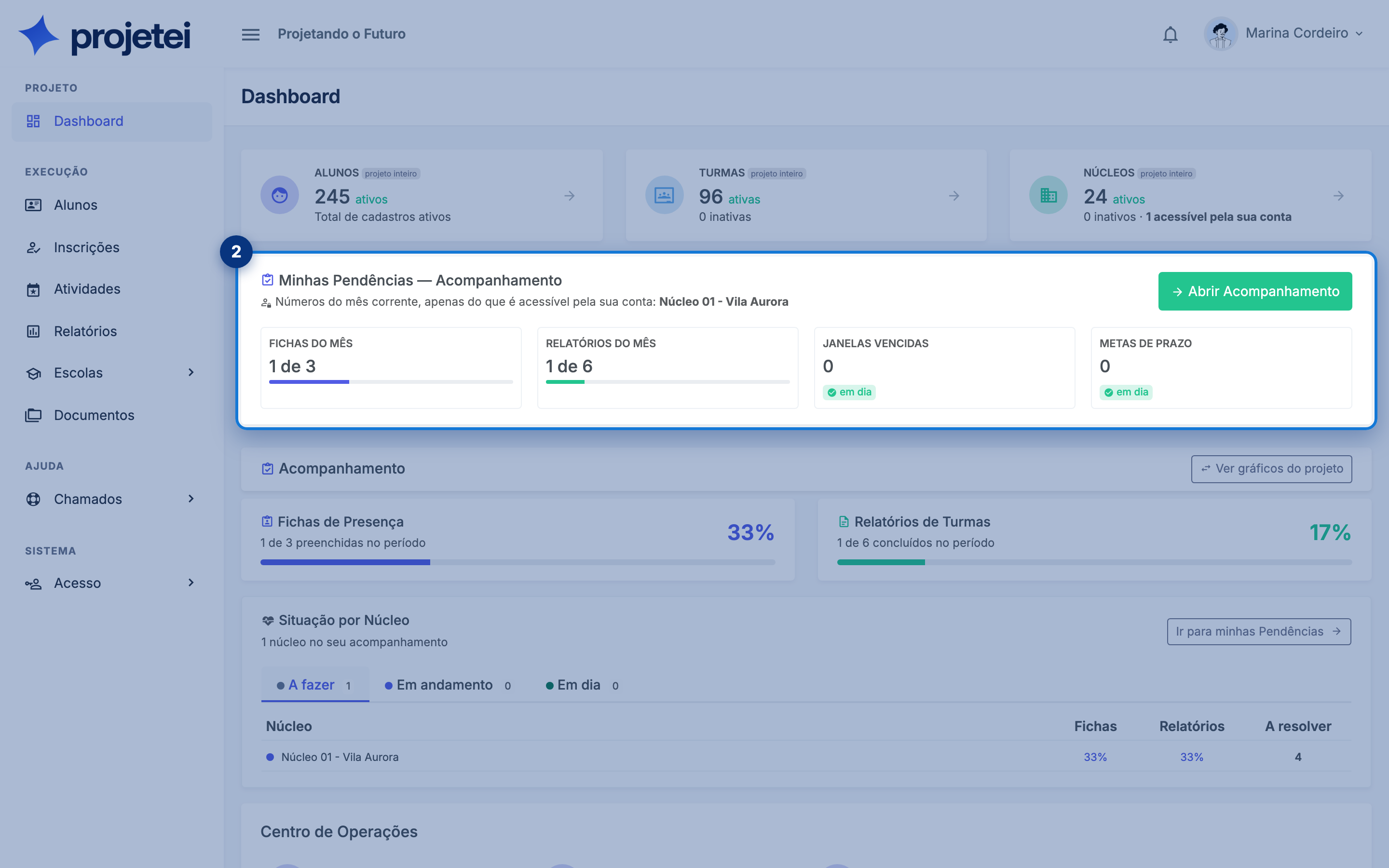Click the Atividades calendar icon
The width and height of the screenshot is (1389, 868).
[33, 290]
